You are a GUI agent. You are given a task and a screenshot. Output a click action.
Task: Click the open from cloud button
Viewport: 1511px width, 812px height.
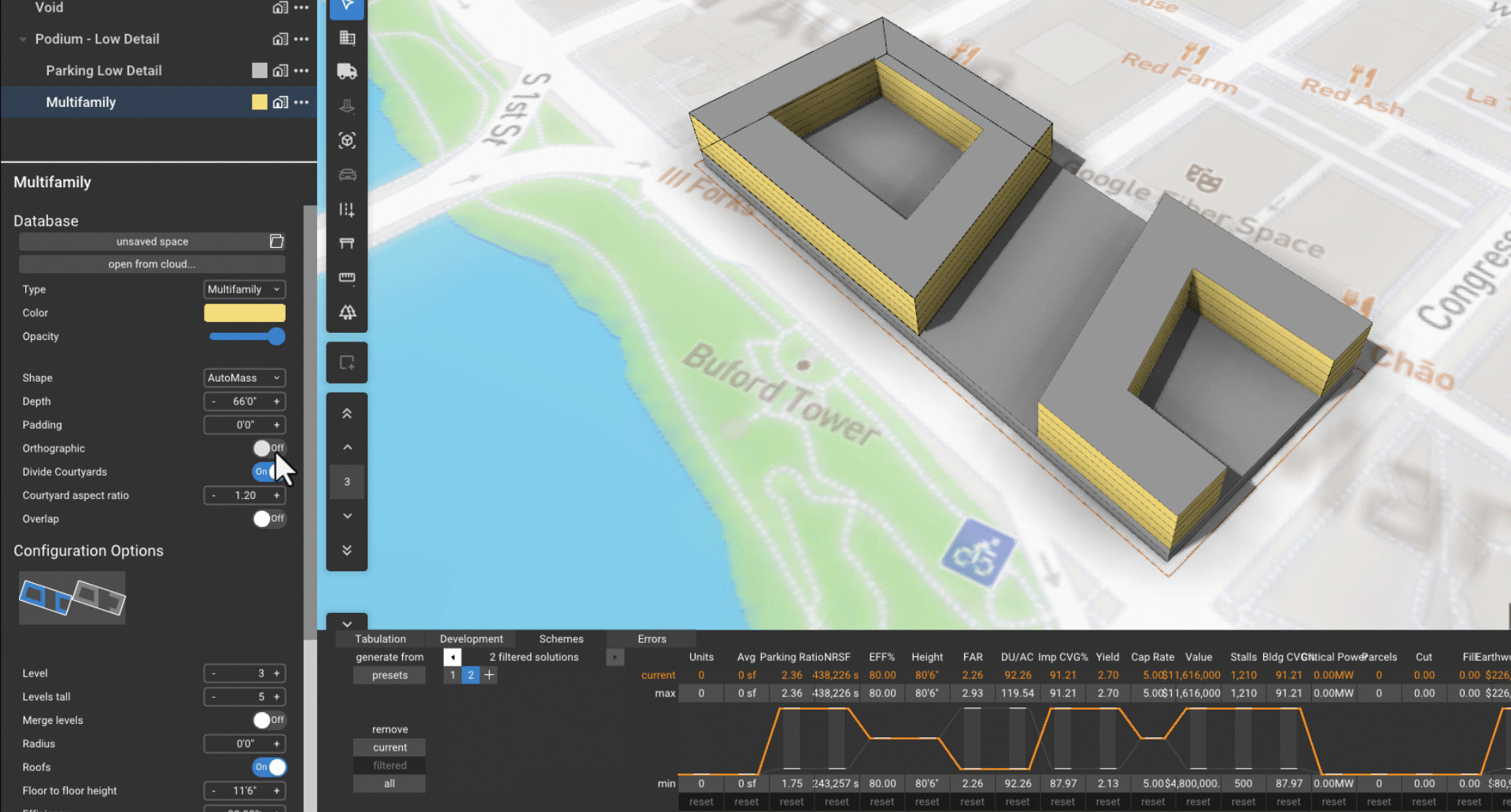click(151, 264)
